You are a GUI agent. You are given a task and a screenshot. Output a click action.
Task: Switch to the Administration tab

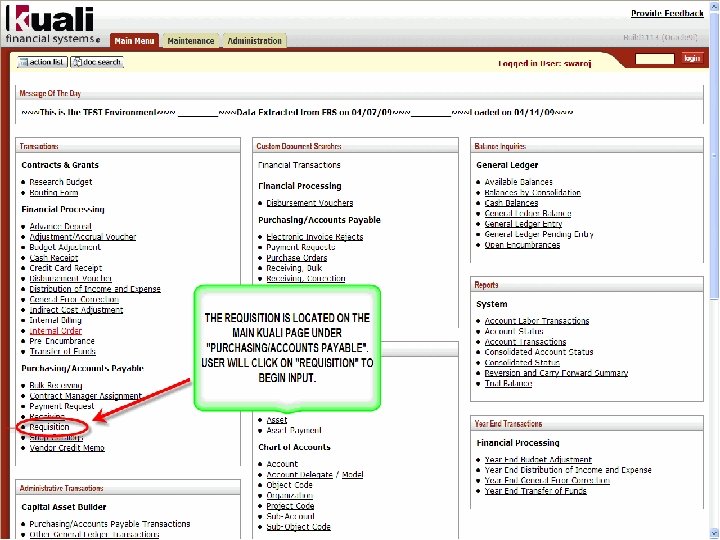(x=254, y=41)
